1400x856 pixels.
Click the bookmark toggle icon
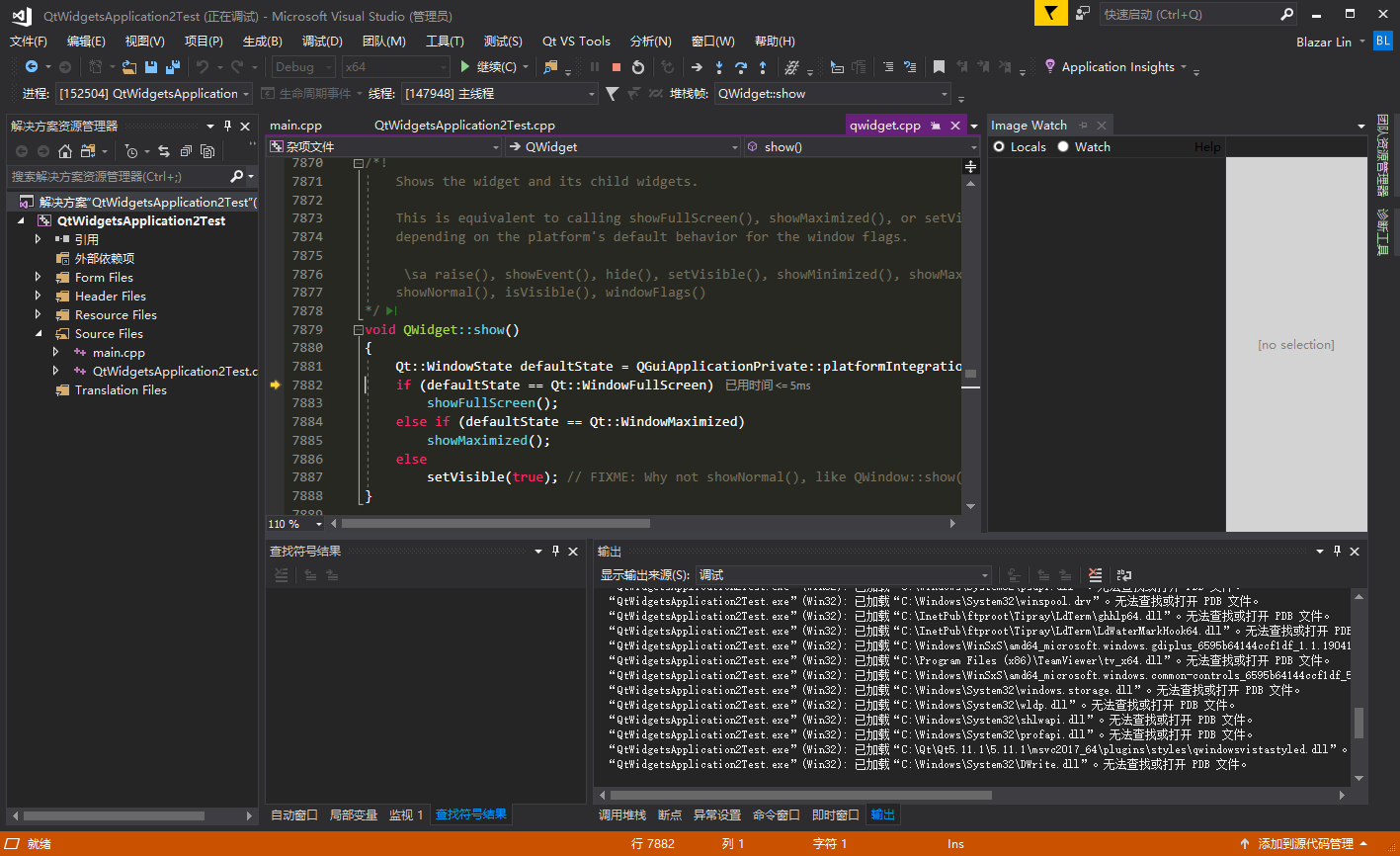tap(939, 67)
